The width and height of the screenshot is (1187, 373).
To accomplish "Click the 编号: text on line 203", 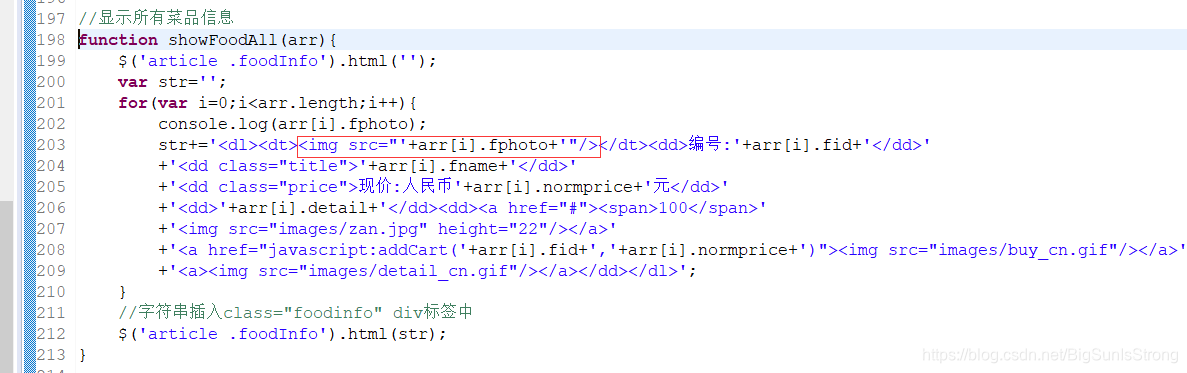I will (x=709, y=145).
